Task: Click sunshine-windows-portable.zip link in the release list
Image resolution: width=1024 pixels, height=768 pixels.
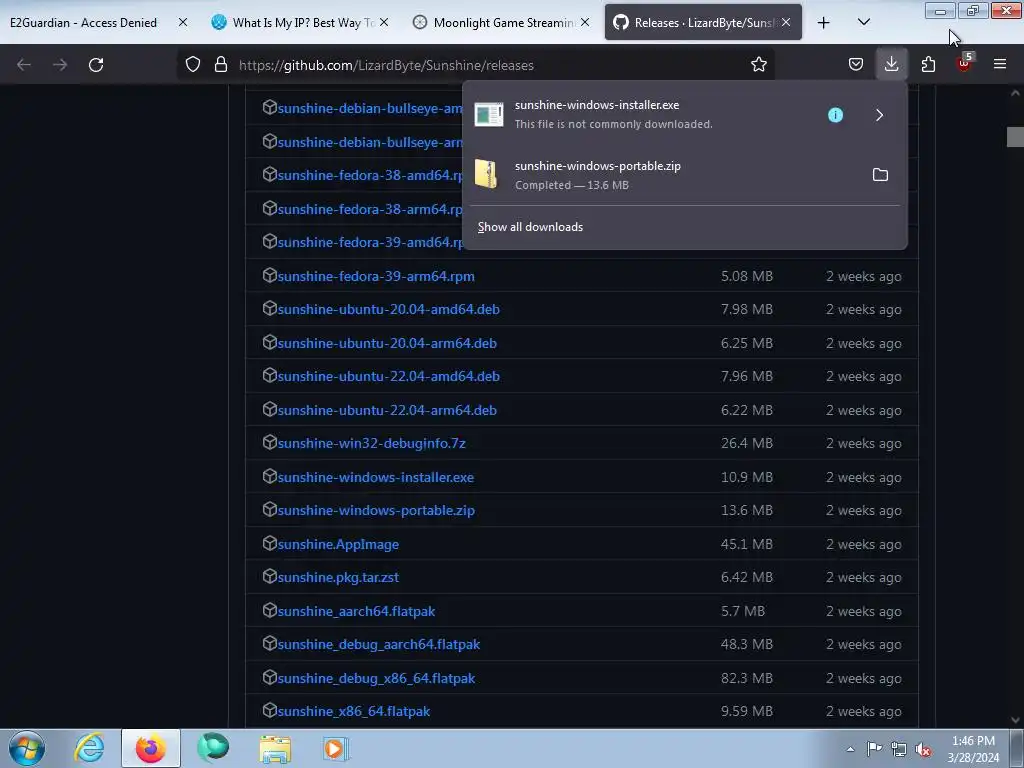Action: [x=376, y=511]
